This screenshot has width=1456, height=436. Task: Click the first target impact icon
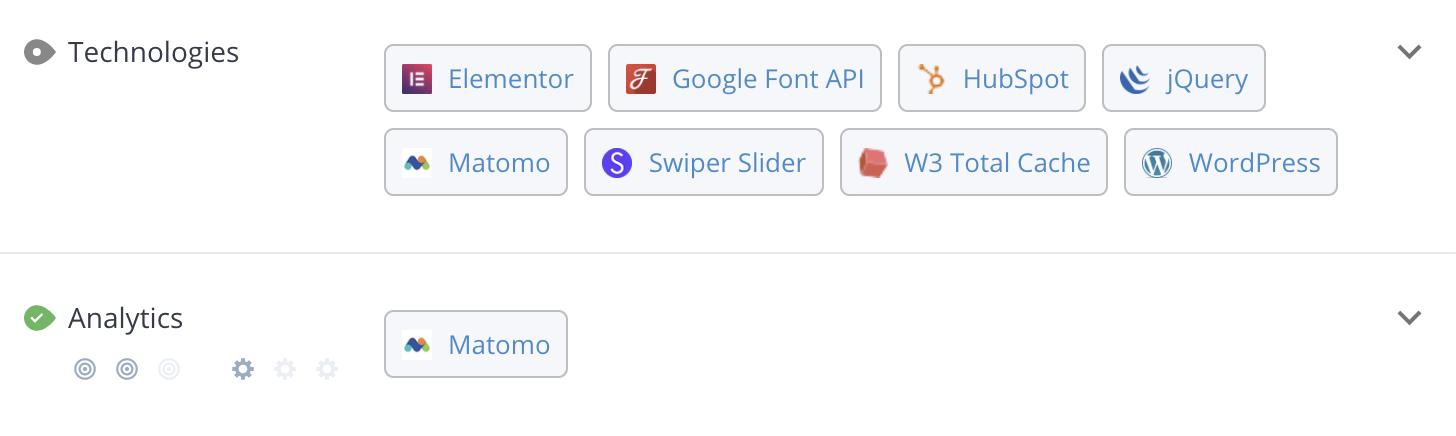[x=85, y=370]
